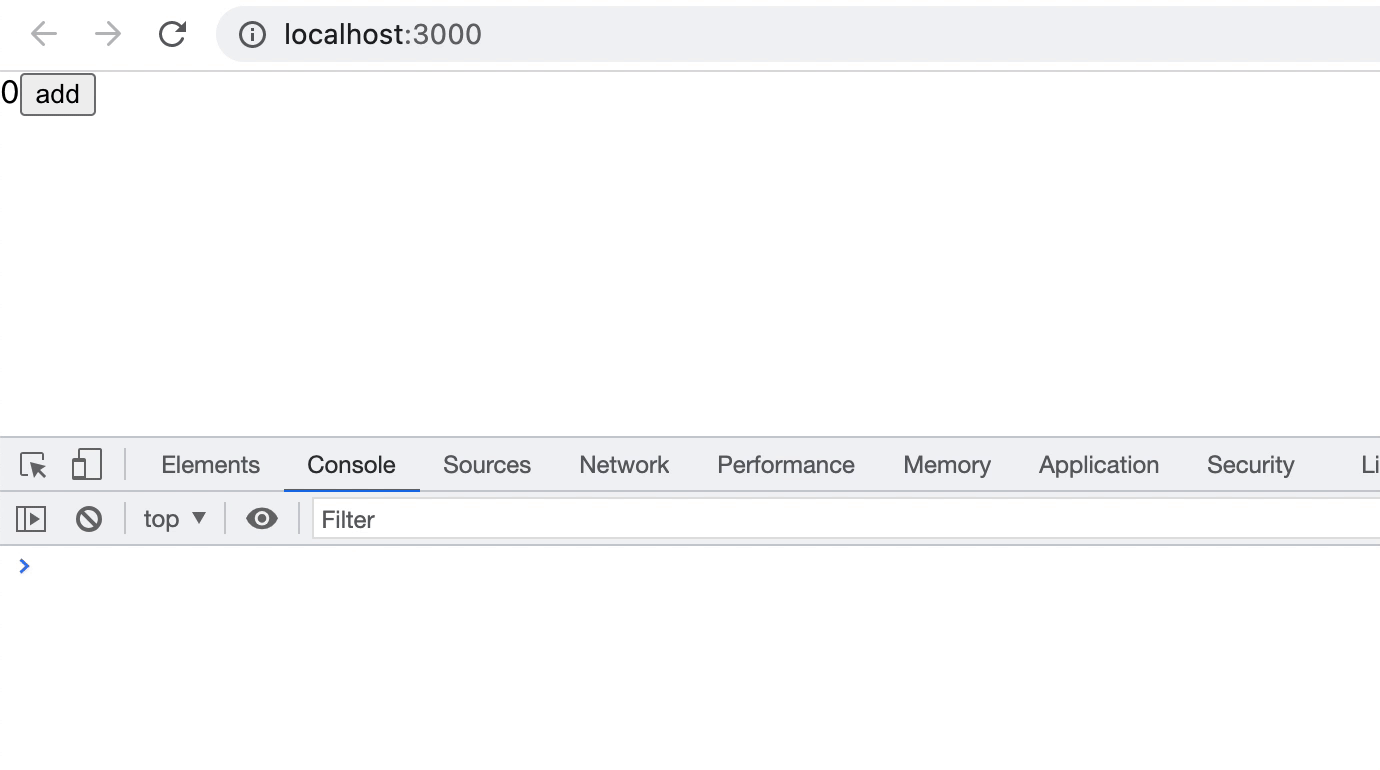
Task: Show the console sidebar panel icon
Action: (x=31, y=519)
